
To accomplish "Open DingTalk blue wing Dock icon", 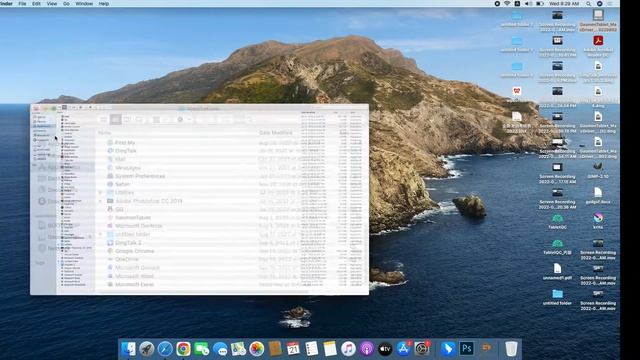I will click(x=448, y=349).
